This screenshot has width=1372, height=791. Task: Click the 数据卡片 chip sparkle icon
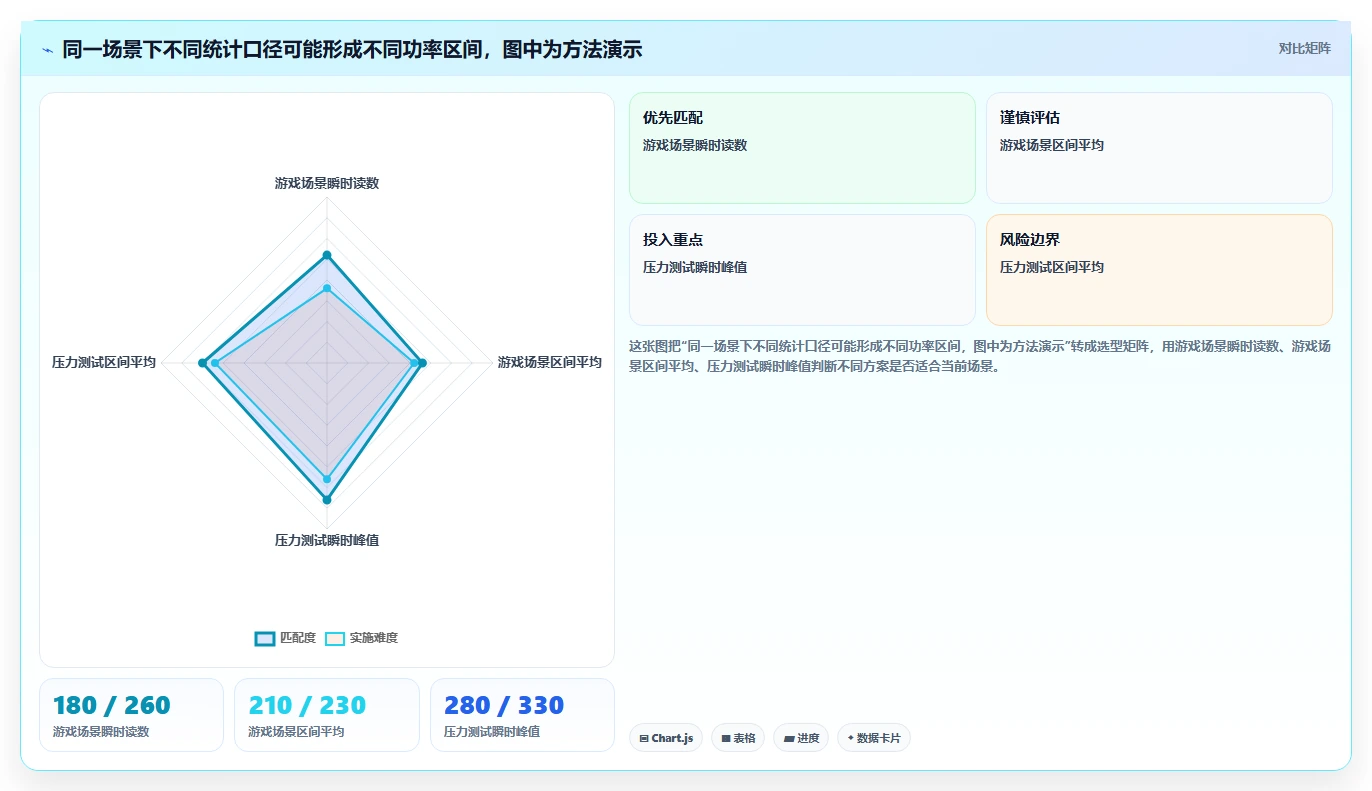click(850, 738)
